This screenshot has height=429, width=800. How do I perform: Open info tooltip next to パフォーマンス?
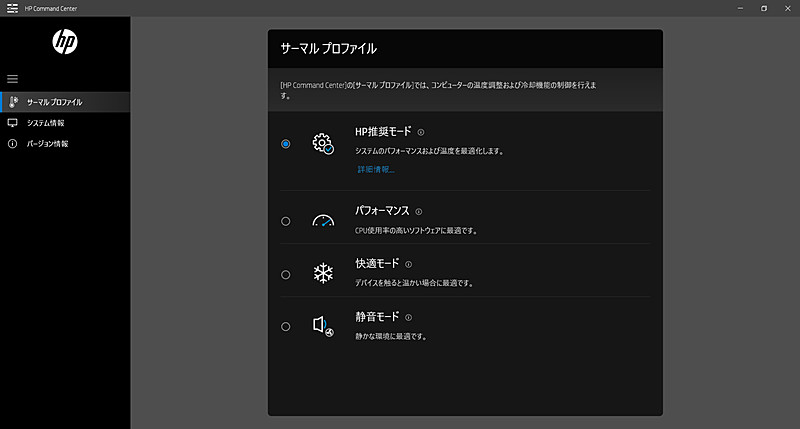pos(419,212)
